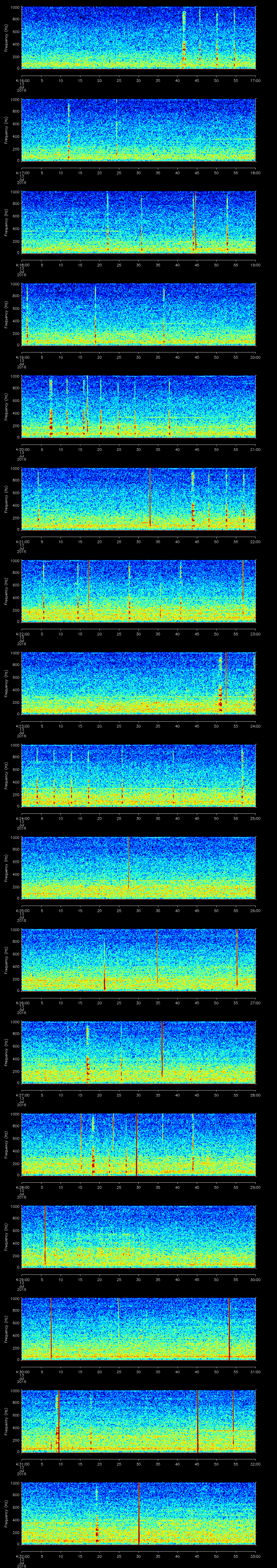The width and height of the screenshot is (277, 1568).
Task: Click the 4:16:00 start time label
Action: coord(22,80)
